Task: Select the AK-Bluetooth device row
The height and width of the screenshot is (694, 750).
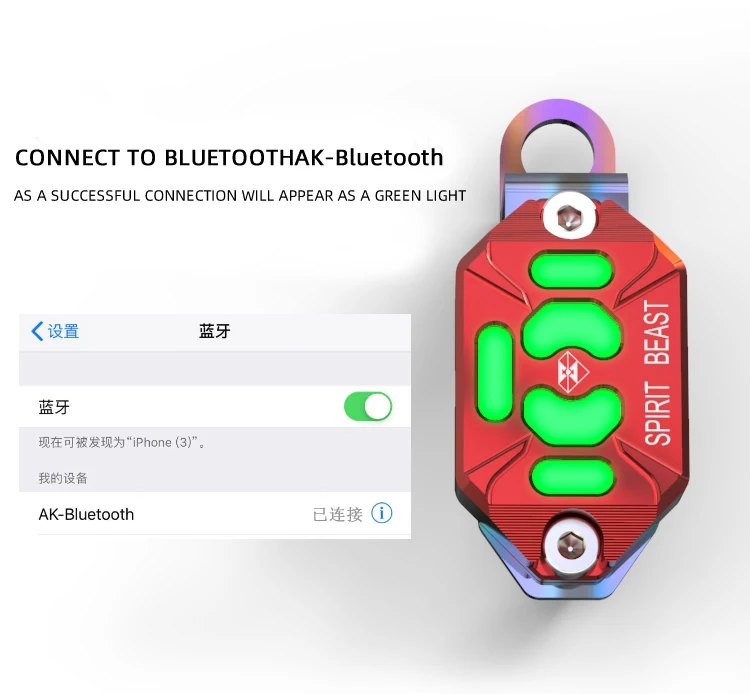Action: tap(215, 514)
